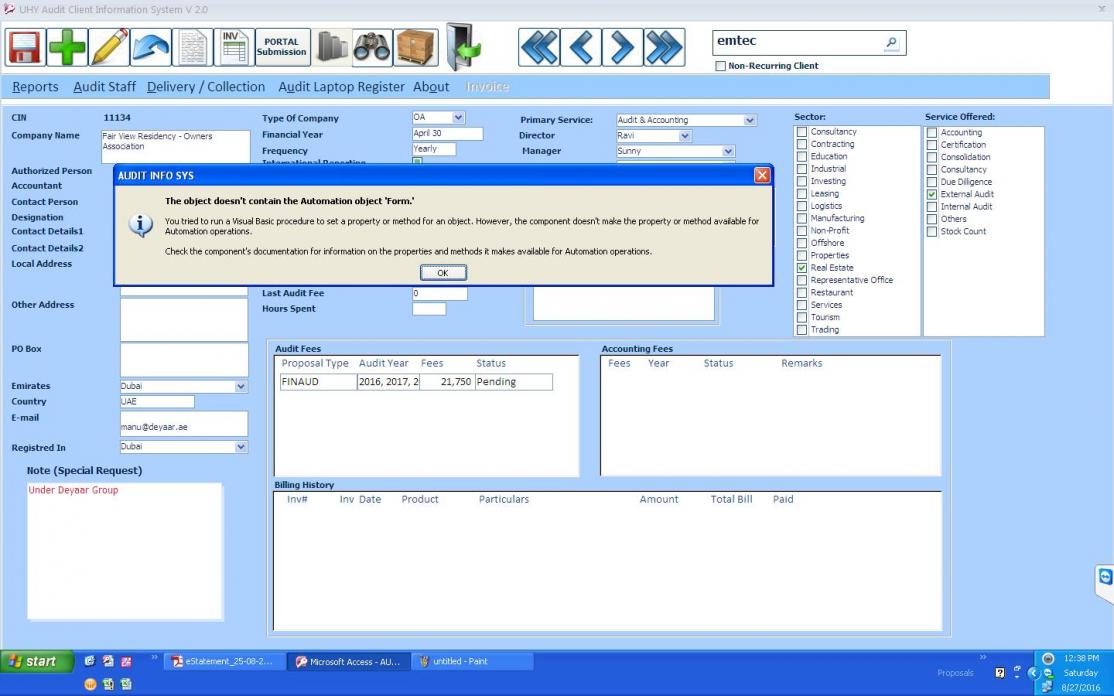The width and height of the screenshot is (1114, 696).
Task: Uncheck External Audit service checkbox
Action: click(932, 194)
